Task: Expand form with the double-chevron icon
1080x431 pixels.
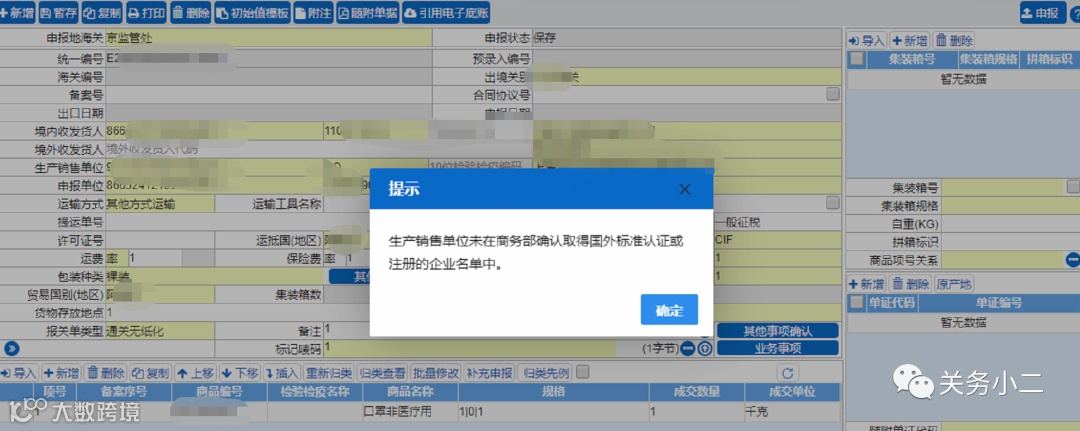Action: (x=10, y=348)
